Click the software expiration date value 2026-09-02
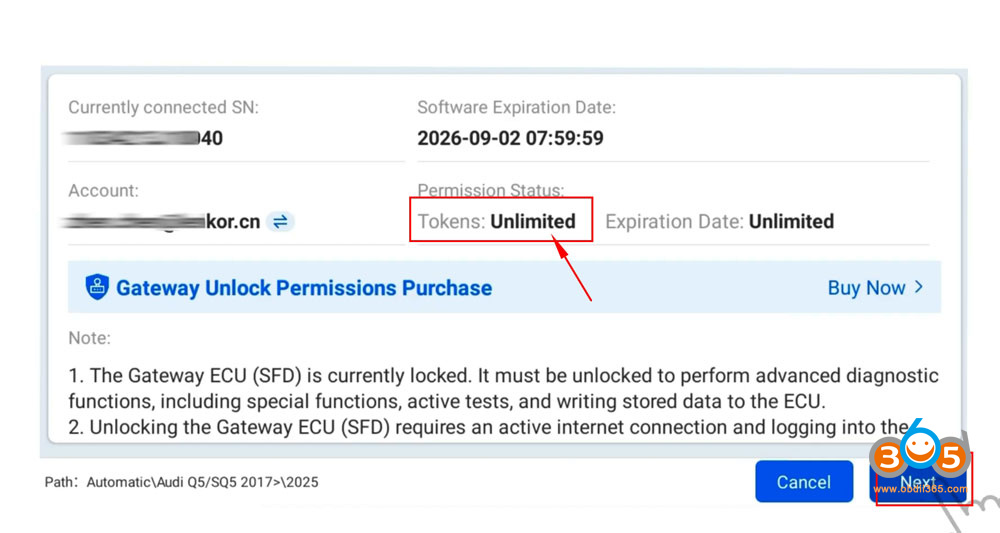The image size is (1000, 533). [x=510, y=138]
